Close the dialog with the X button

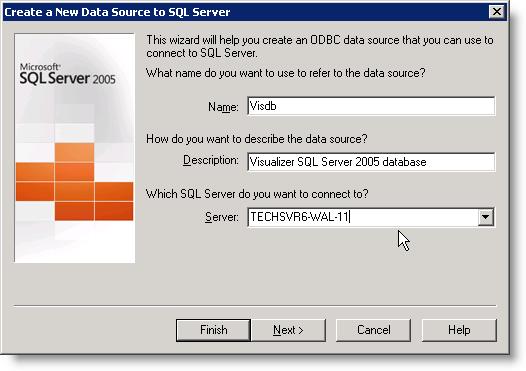click(497, 12)
